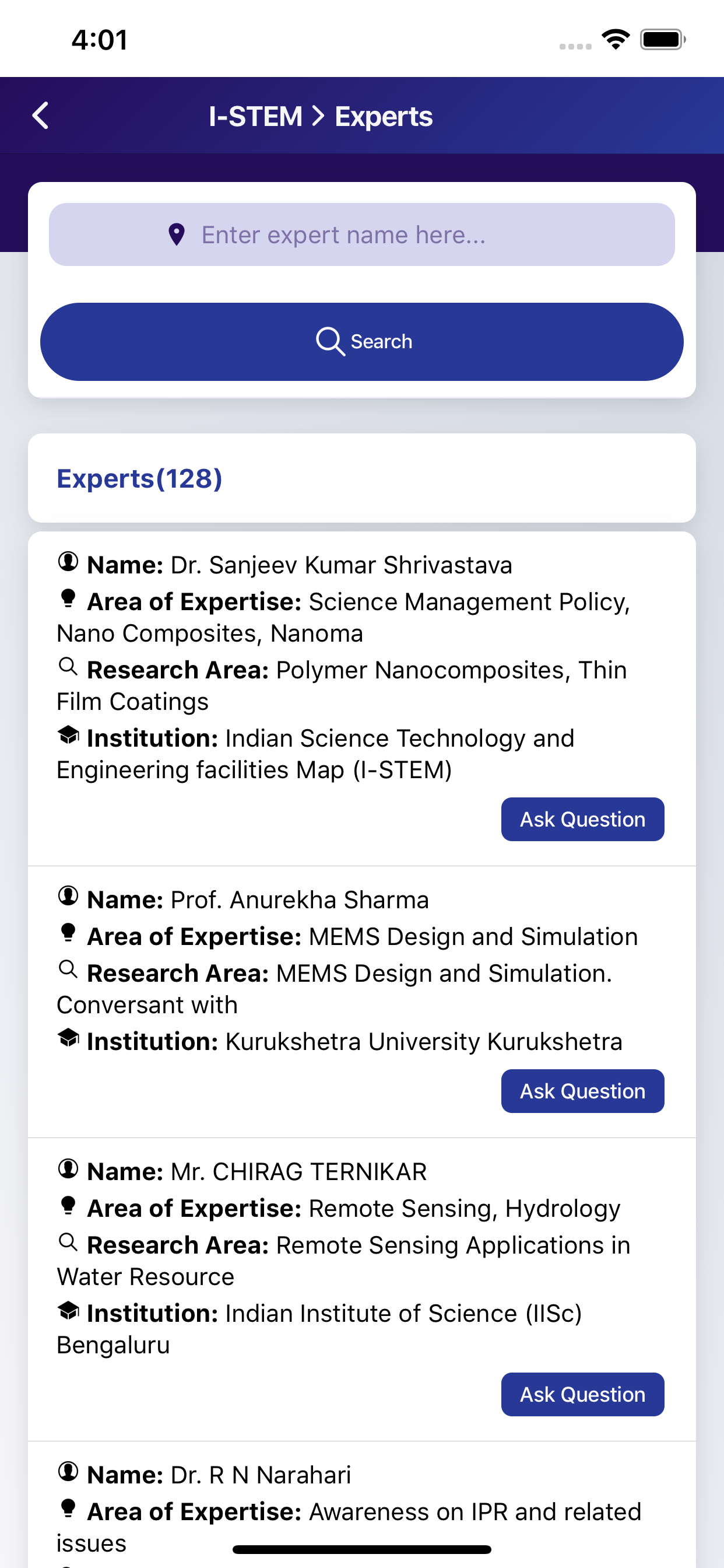This screenshot has height=1568, width=724.
Task: Ask Question to Mr. CHIRAG TERNIKAR
Action: point(582,1395)
